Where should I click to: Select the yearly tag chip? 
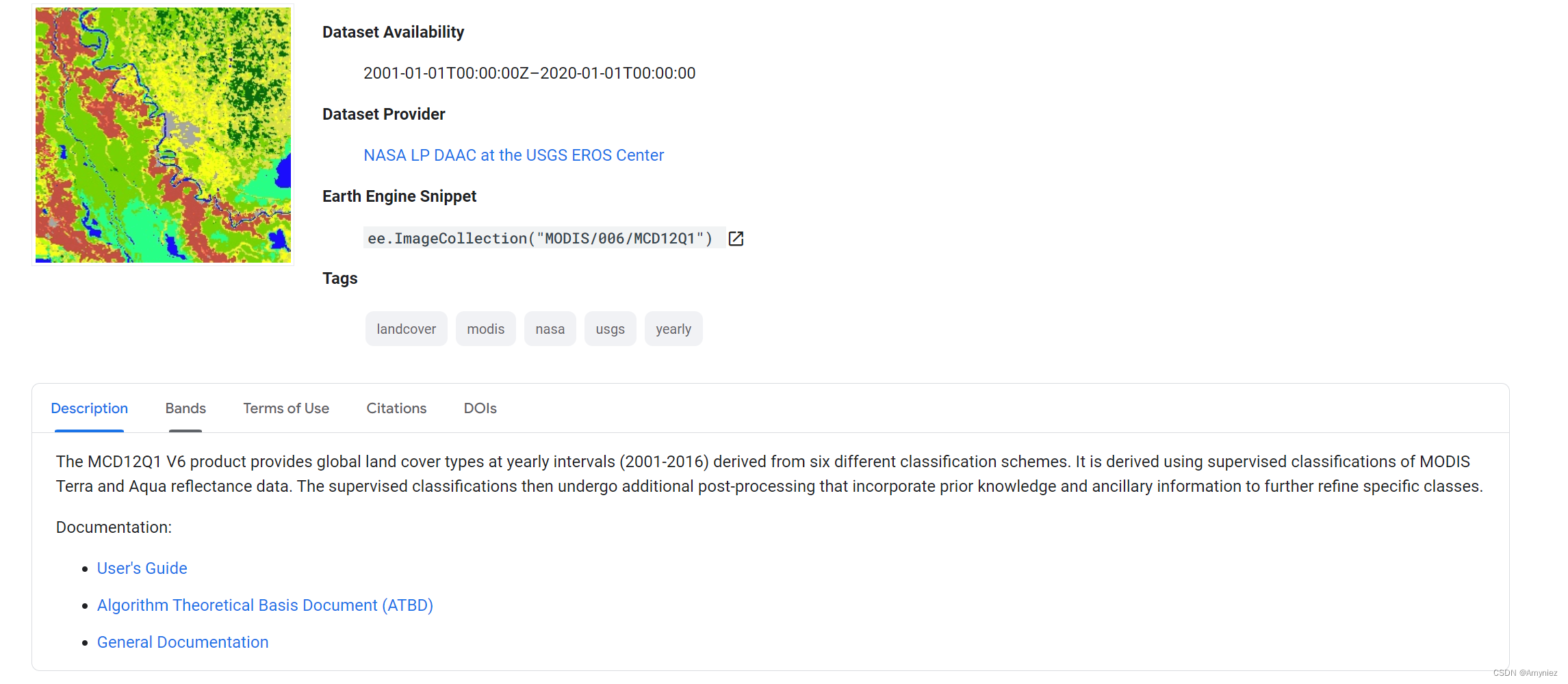click(673, 329)
